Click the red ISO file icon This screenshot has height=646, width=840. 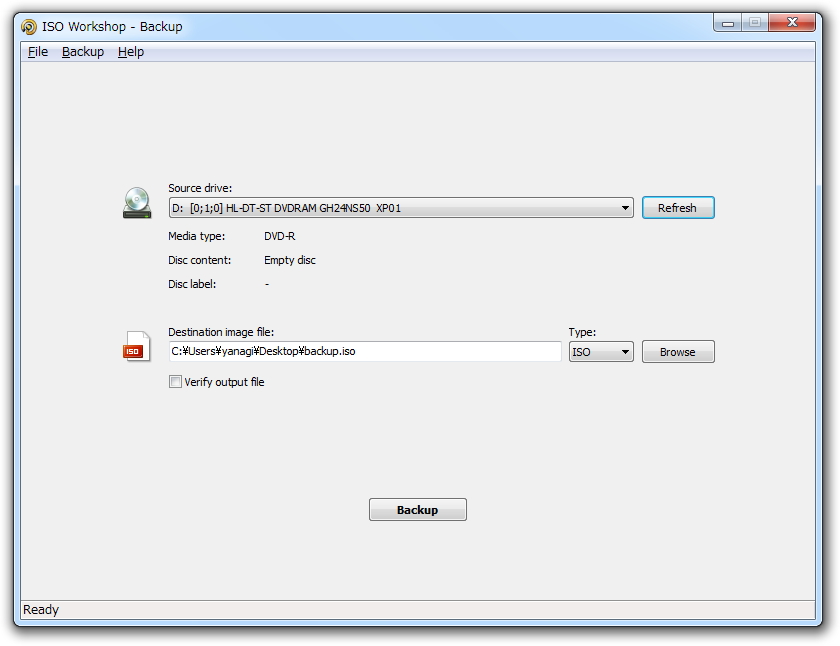pyautogui.click(x=137, y=346)
